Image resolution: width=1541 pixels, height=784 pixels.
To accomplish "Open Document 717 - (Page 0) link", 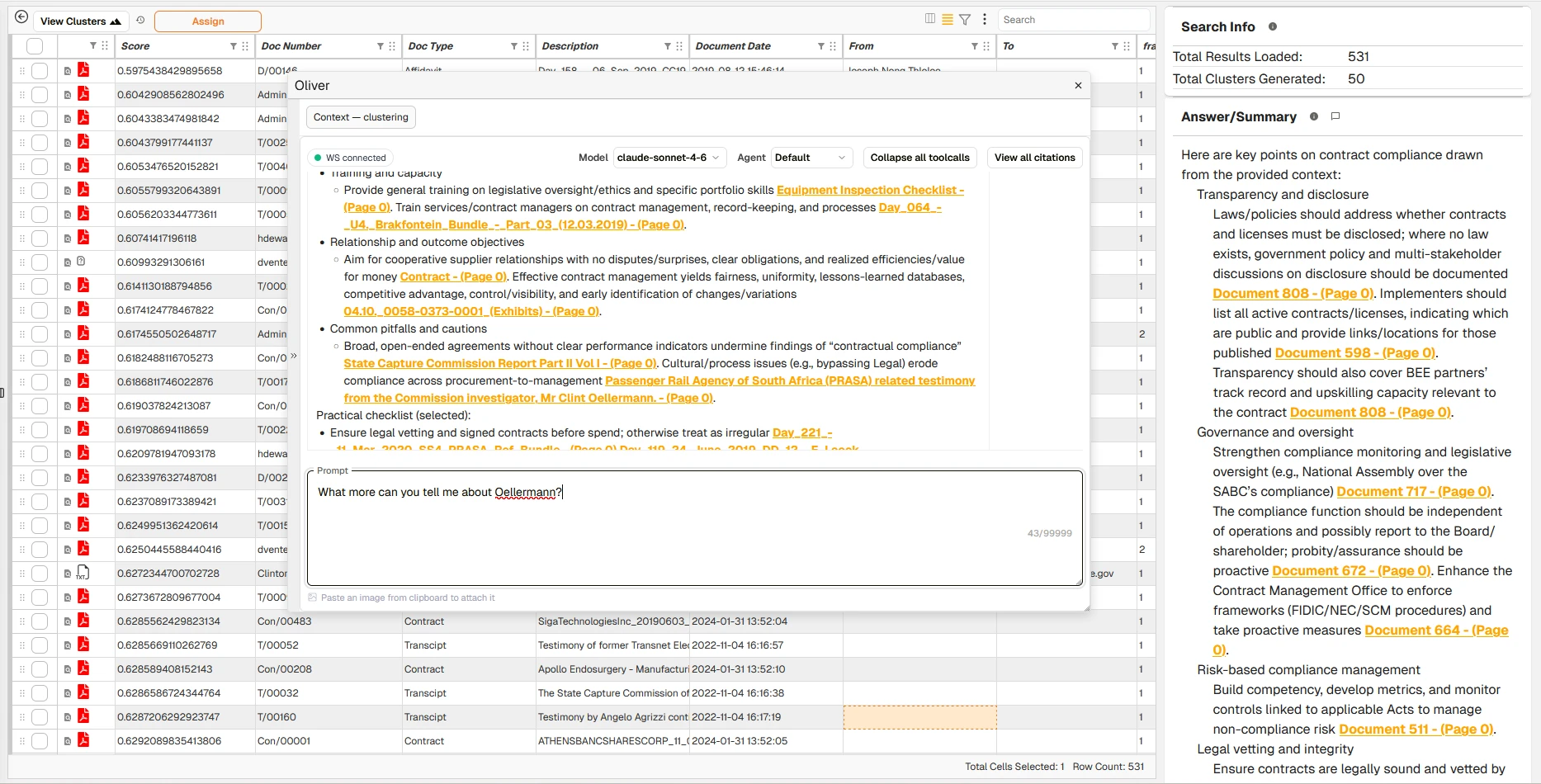I will 1414,492.
